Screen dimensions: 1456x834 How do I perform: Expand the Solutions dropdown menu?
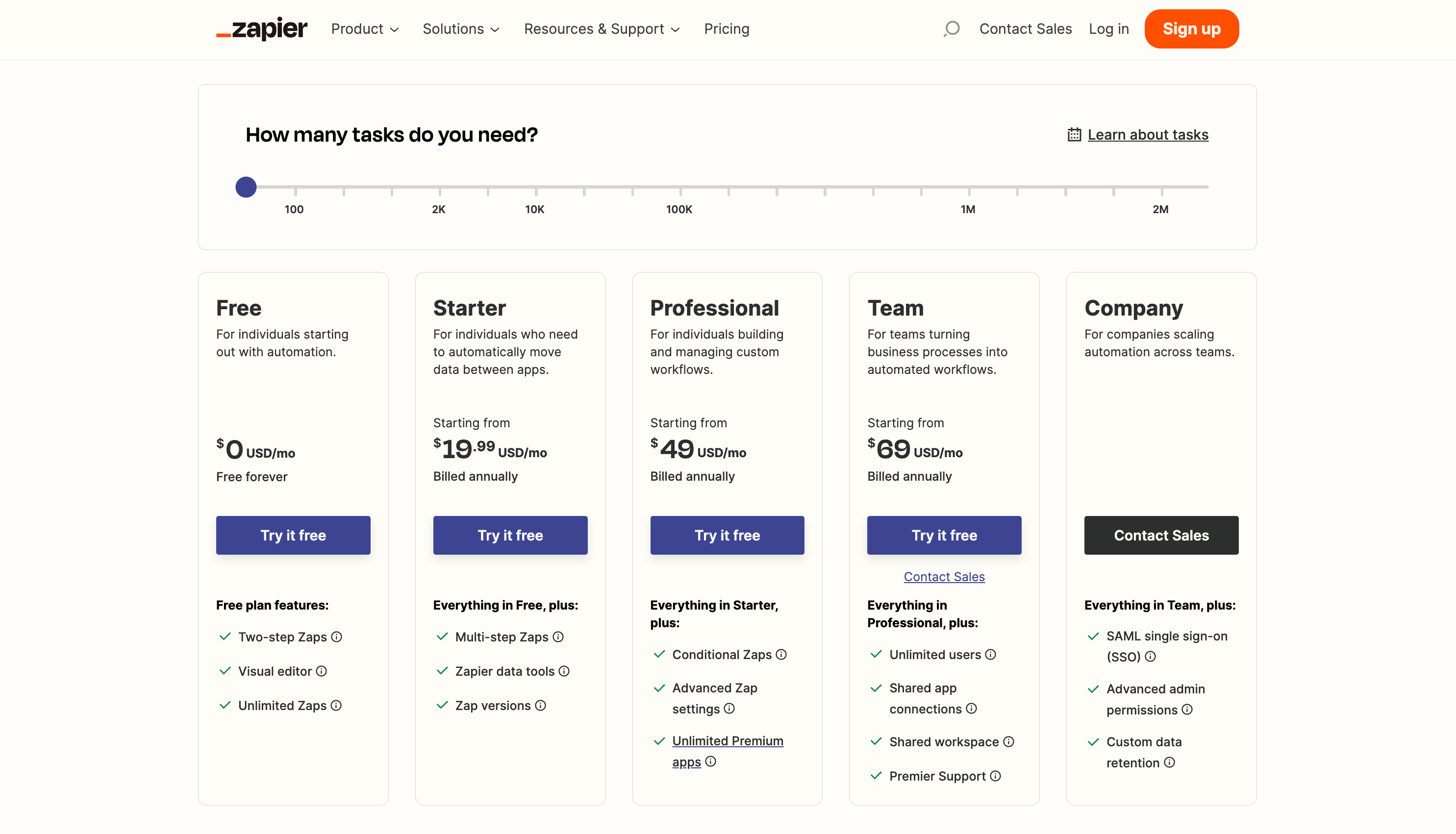tap(462, 29)
